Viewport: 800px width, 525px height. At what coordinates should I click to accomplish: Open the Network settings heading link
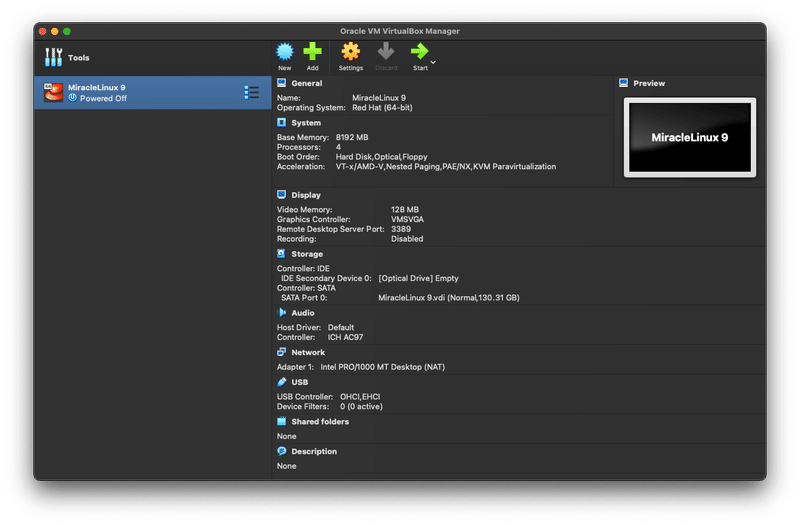(x=308, y=353)
